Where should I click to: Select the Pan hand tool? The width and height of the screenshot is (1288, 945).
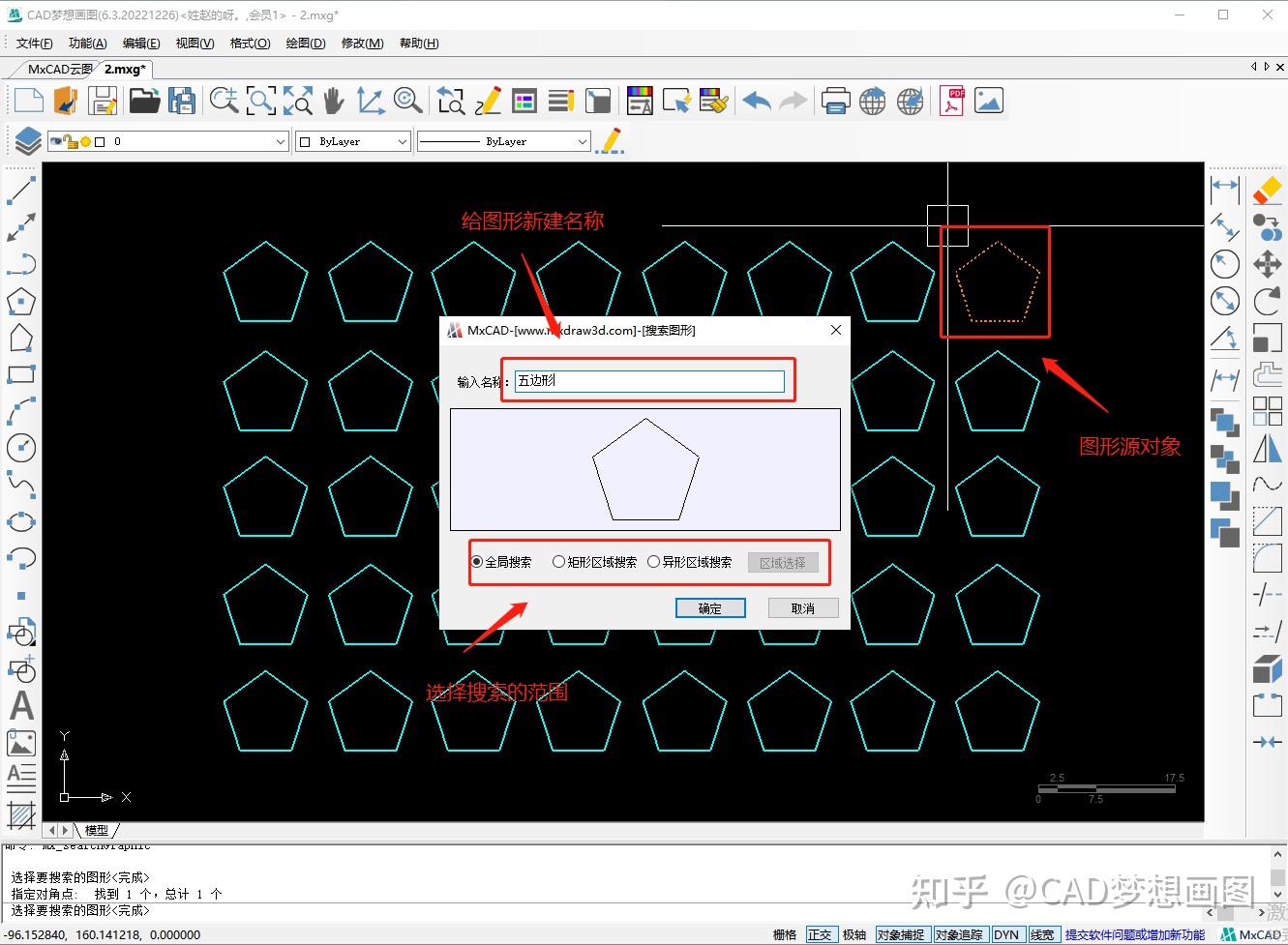click(x=334, y=101)
